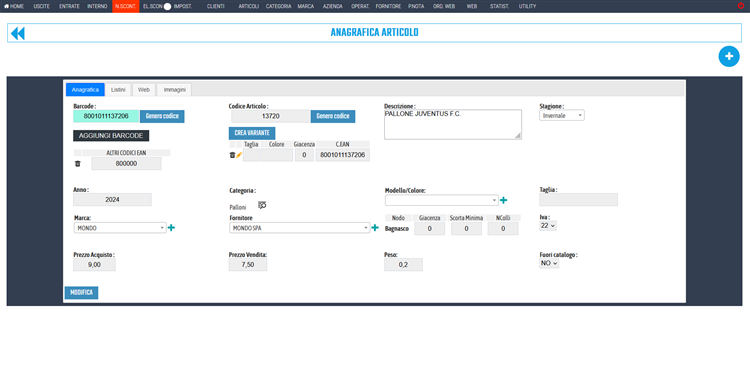Click the Palloni category text

238,207
